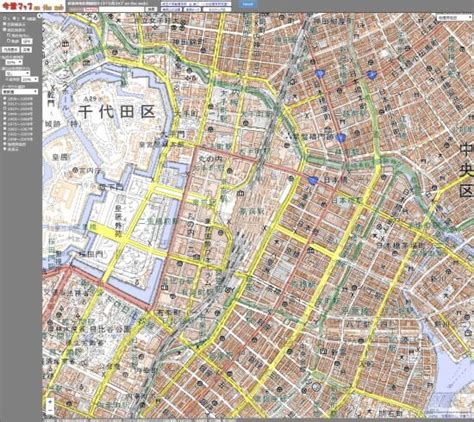Screen dimensions: 474x422
Task: Toggle the second checkbox in the sidebar
Action: point(5,29)
